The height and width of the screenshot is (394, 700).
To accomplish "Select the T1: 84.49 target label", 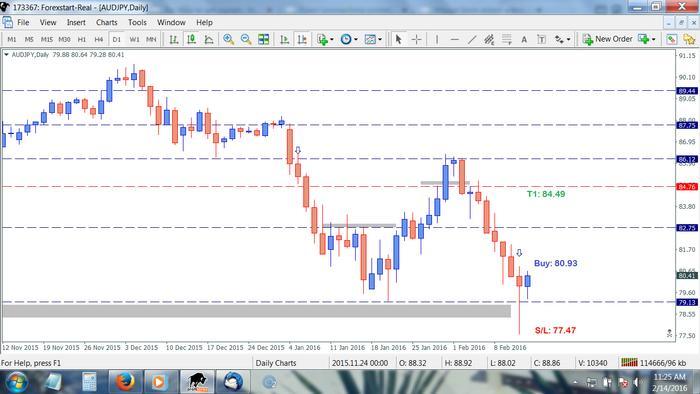I will [x=546, y=194].
